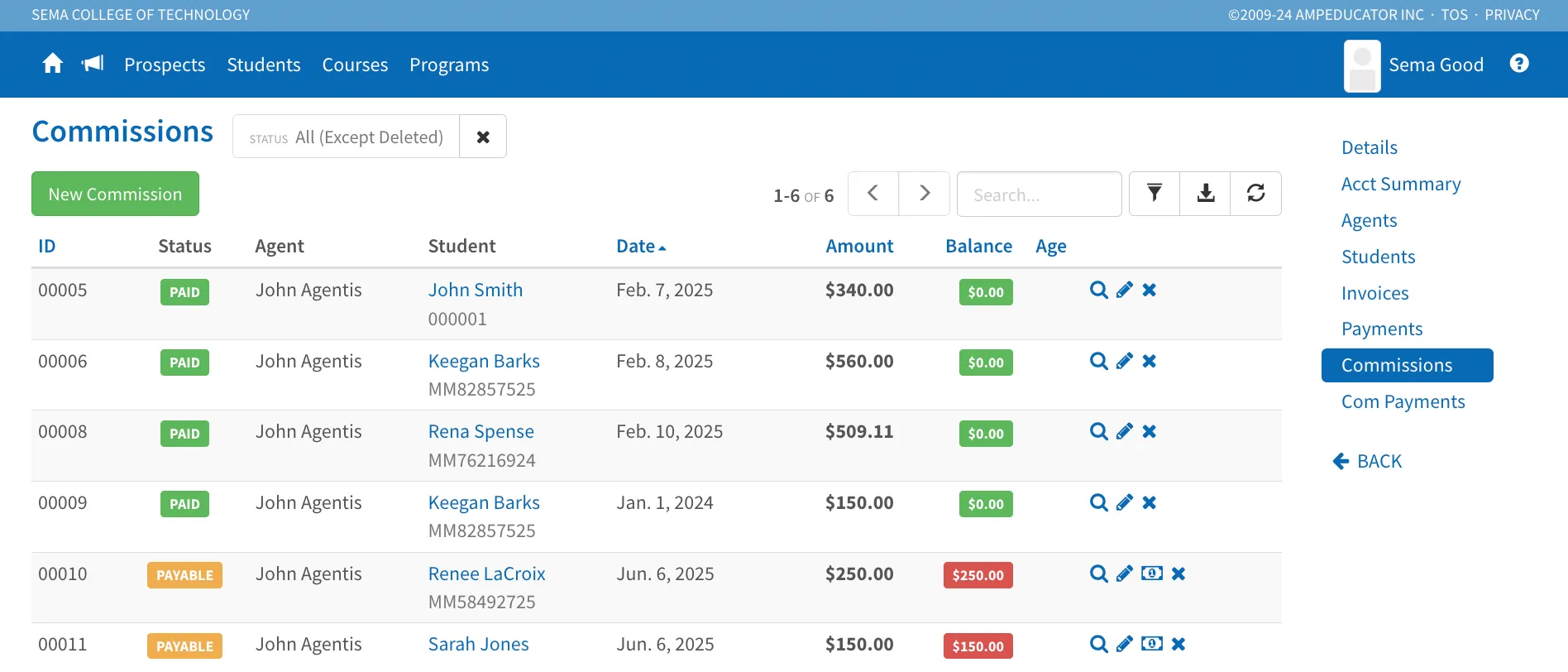
Task: Click the Search input field
Action: (x=1040, y=194)
